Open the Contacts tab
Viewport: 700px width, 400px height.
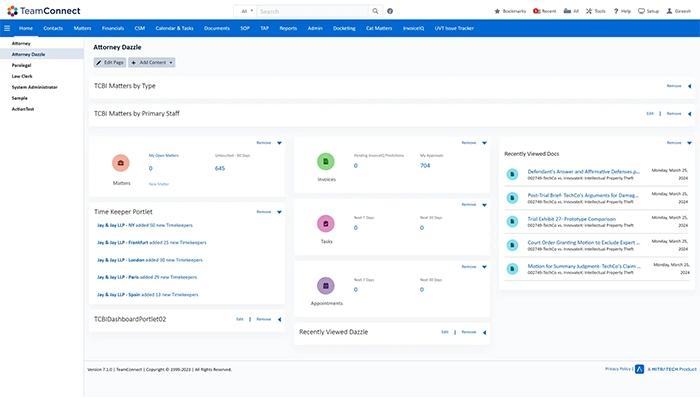[x=53, y=28]
